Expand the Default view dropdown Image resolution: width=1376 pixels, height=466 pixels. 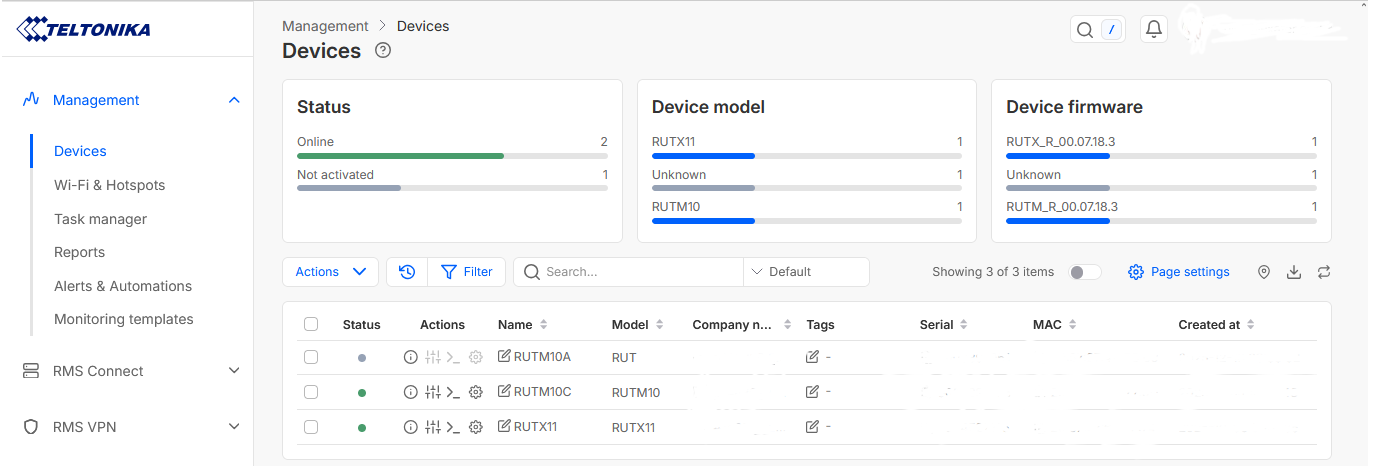(x=806, y=272)
